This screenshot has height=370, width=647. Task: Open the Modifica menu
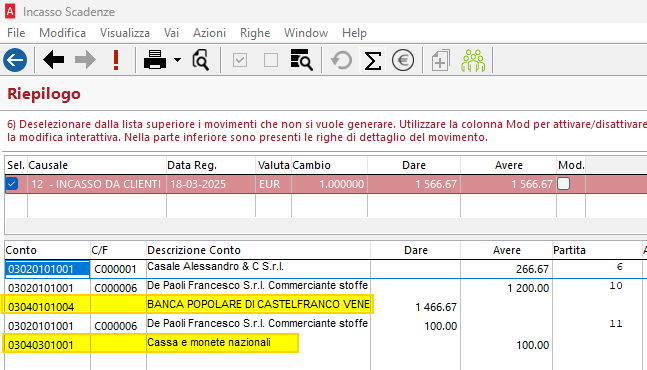pyautogui.click(x=62, y=33)
